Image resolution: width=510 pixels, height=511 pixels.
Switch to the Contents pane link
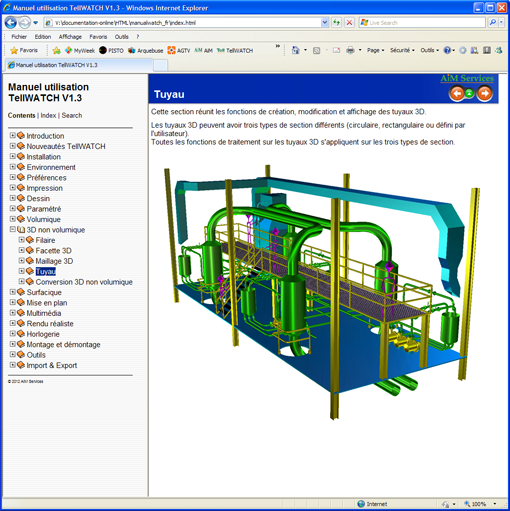click(21, 115)
